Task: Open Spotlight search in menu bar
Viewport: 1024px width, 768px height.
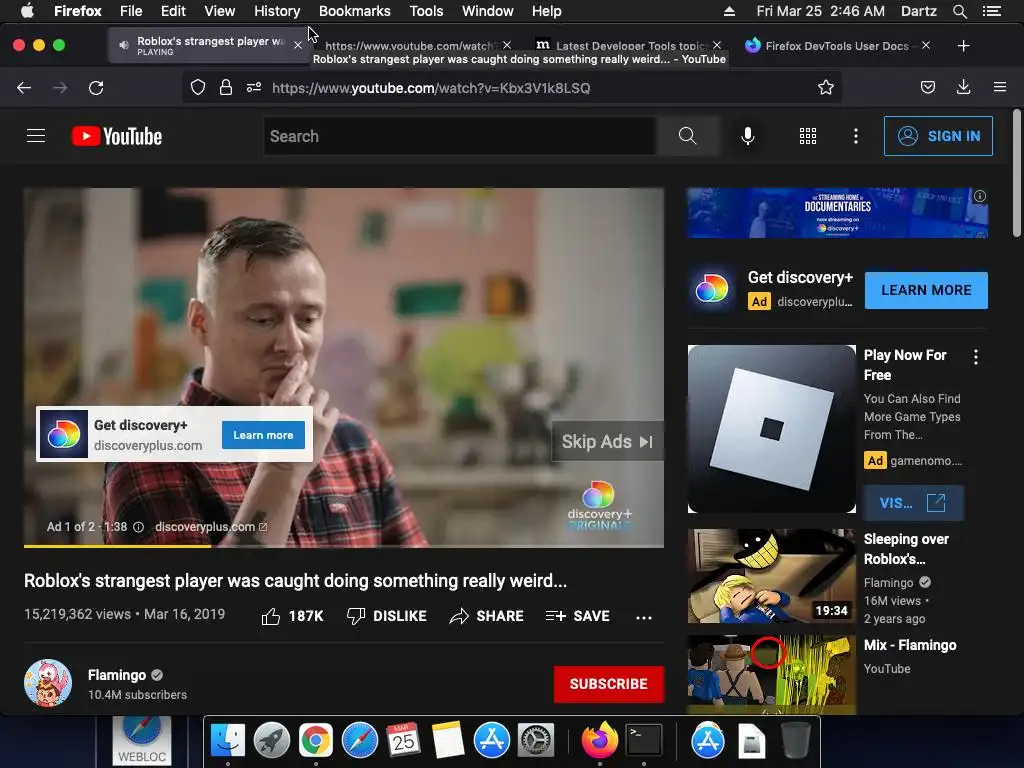Action: (x=960, y=11)
